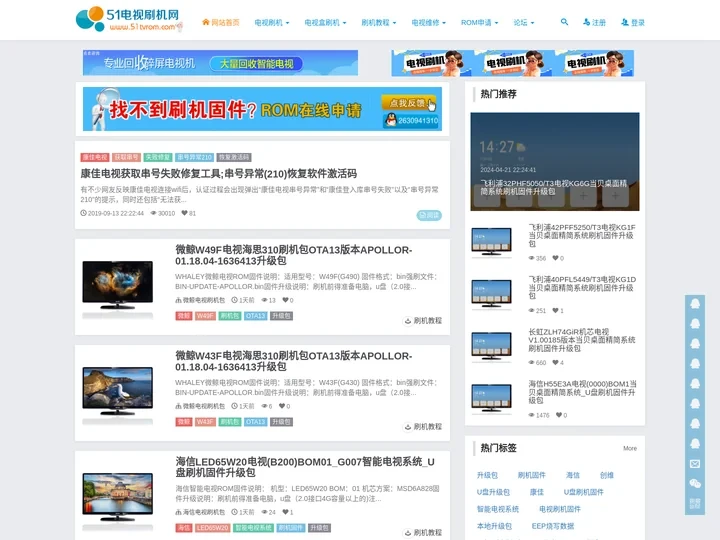Click 海信电视刷机包 category link
The image size is (720, 540).
[x=200, y=512]
